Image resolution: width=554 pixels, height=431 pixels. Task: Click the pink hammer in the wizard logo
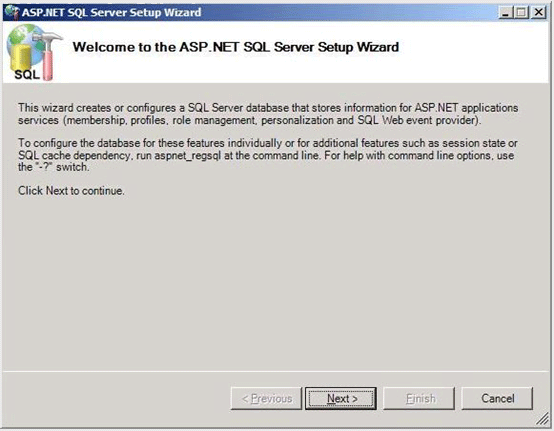tap(47, 55)
